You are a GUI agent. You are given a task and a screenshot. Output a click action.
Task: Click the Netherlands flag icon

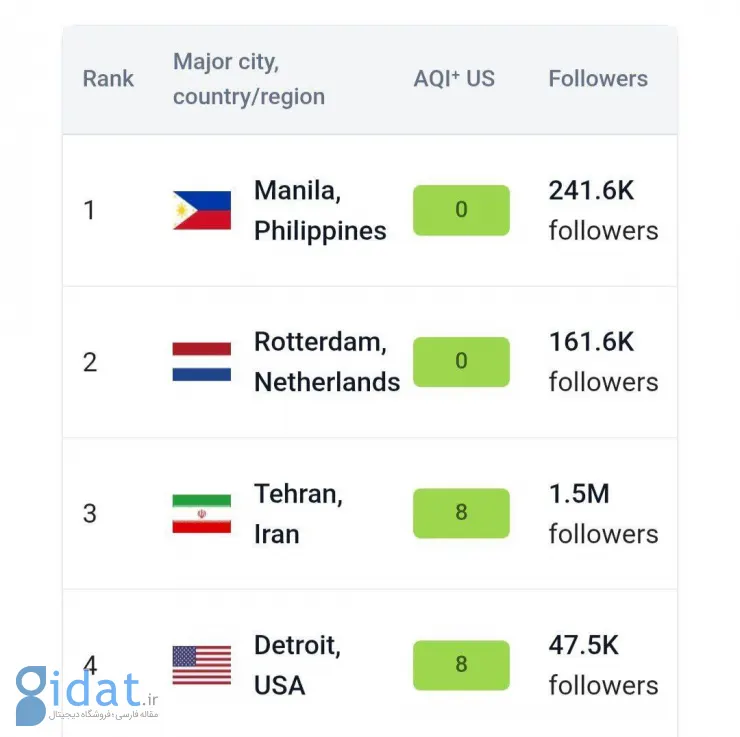click(x=201, y=362)
